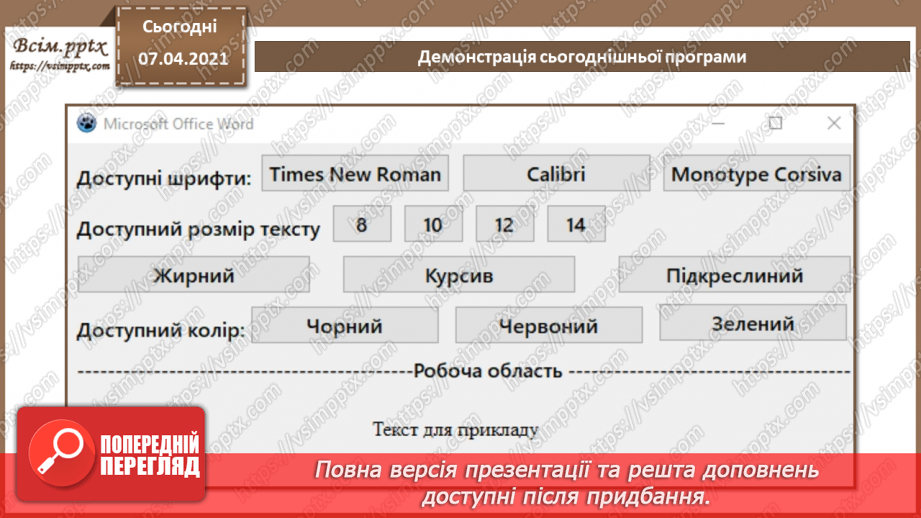Image resolution: width=921 pixels, height=518 pixels.
Task: Click the purchase notice banner text
Action: click(x=566, y=483)
